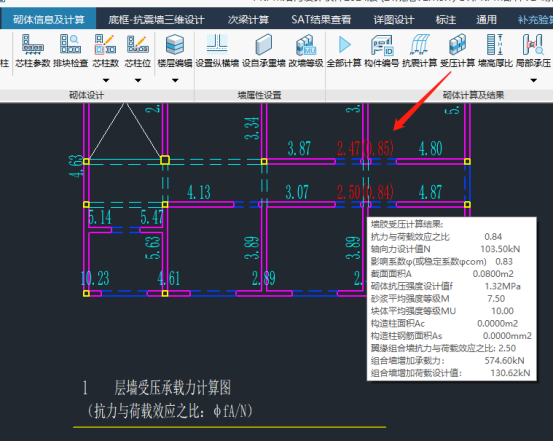Expand the dropdown arrow under 芯柱数
This screenshot has height=441, width=553.
[x=106, y=80]
